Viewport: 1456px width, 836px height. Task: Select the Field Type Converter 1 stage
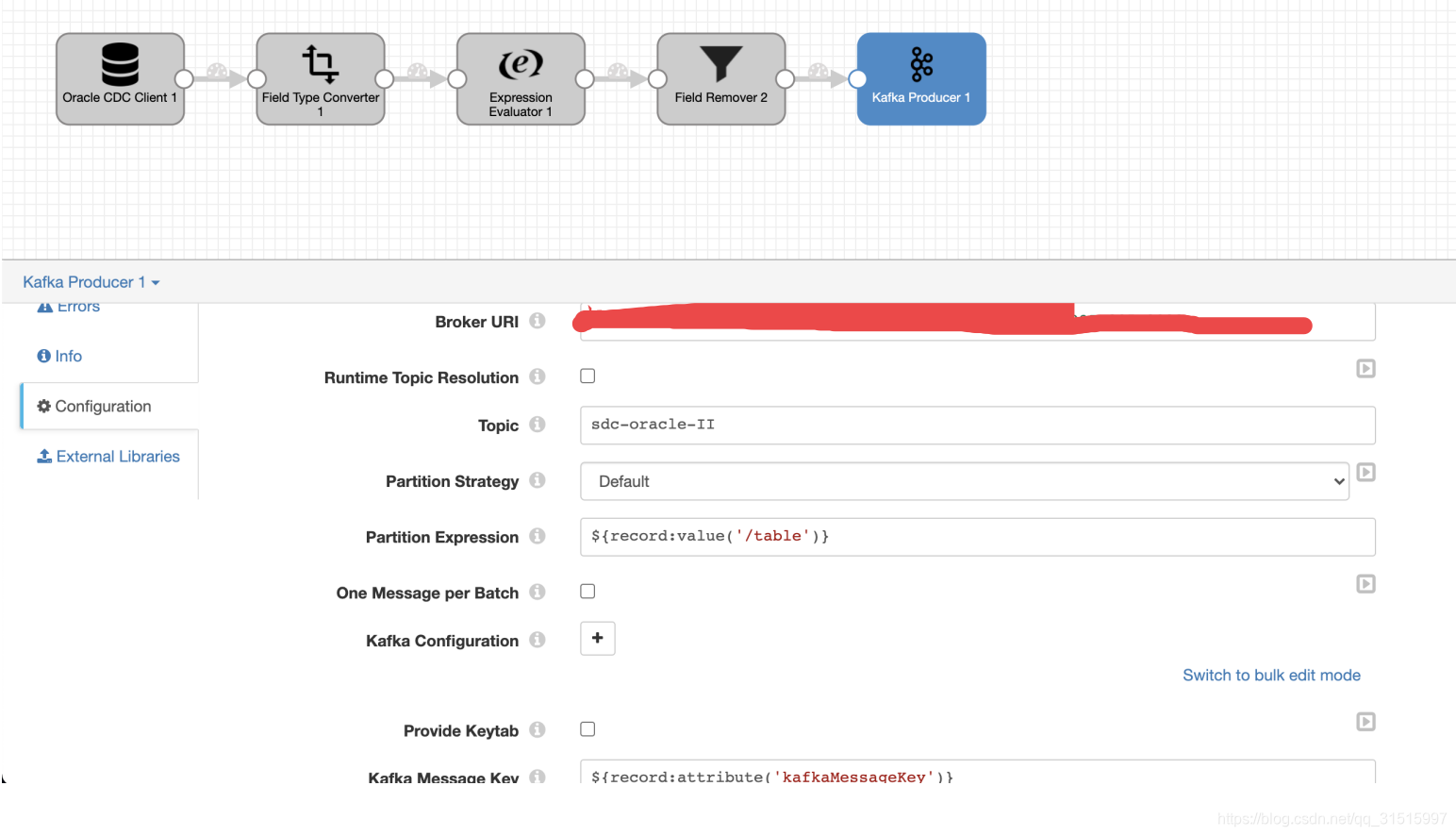pyautogui.click(x=321, y=79)
